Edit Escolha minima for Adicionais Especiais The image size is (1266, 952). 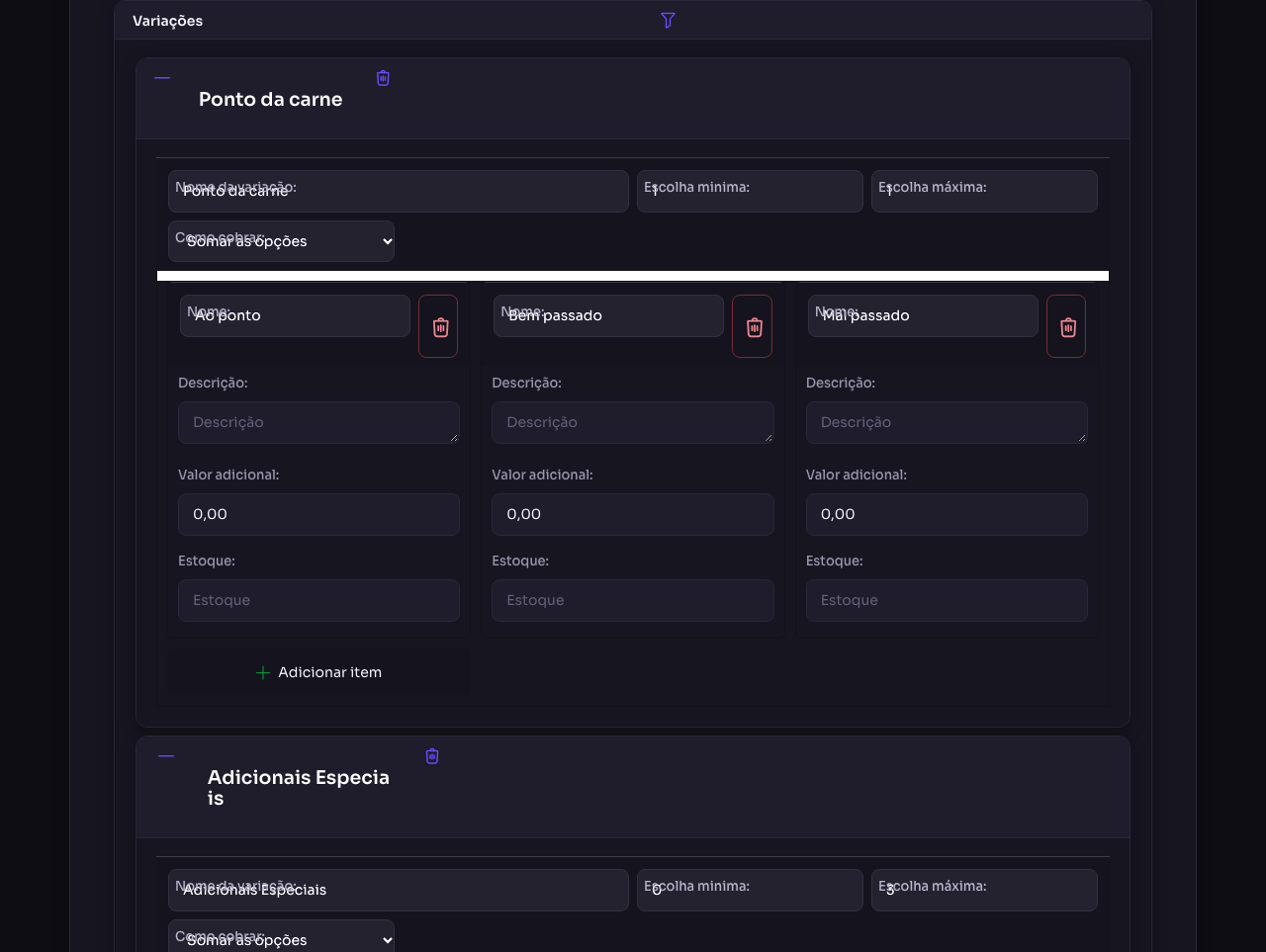[x=750, y=890]
